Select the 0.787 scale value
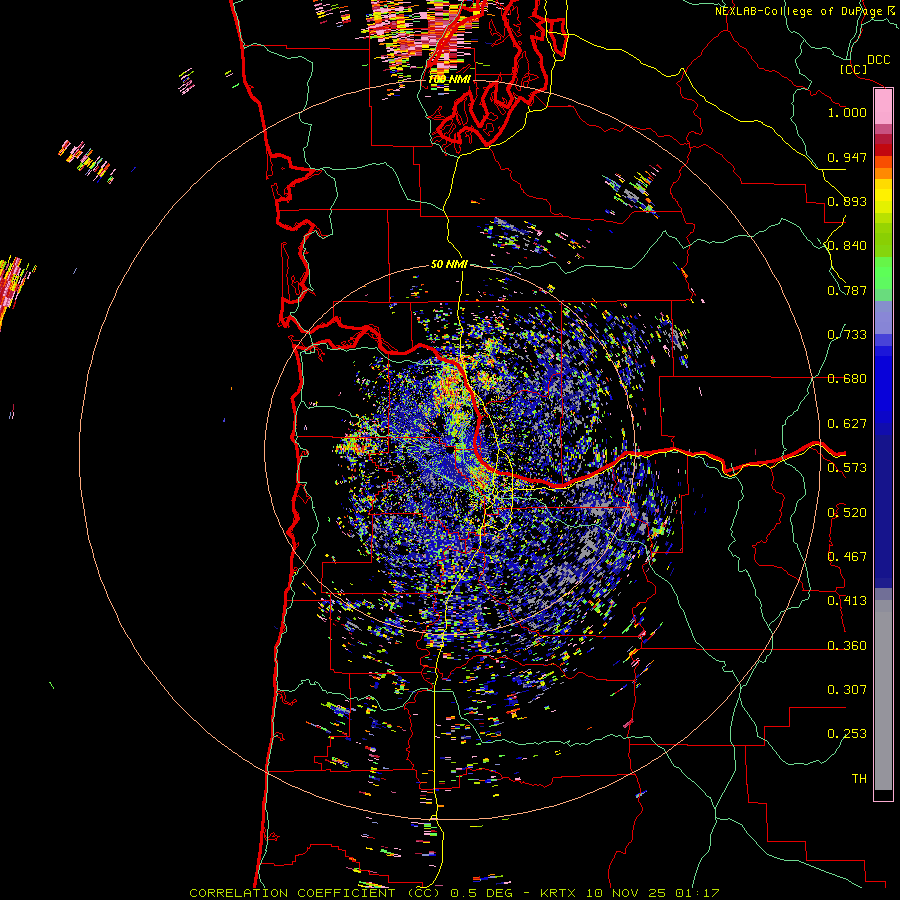Screen dimensions: 900x900 (x=847, y=290)
